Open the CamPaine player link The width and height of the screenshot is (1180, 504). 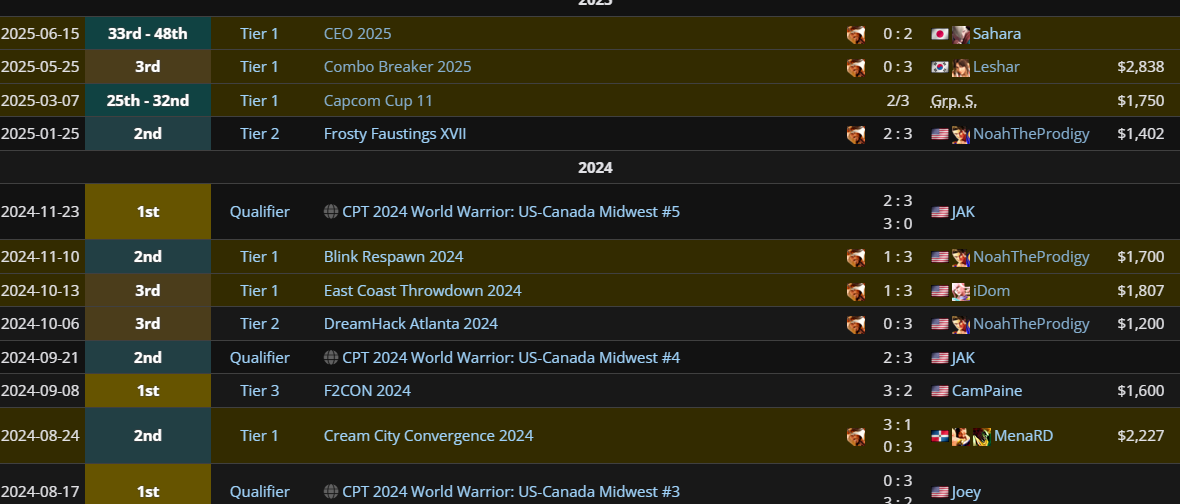click(987, 391)
